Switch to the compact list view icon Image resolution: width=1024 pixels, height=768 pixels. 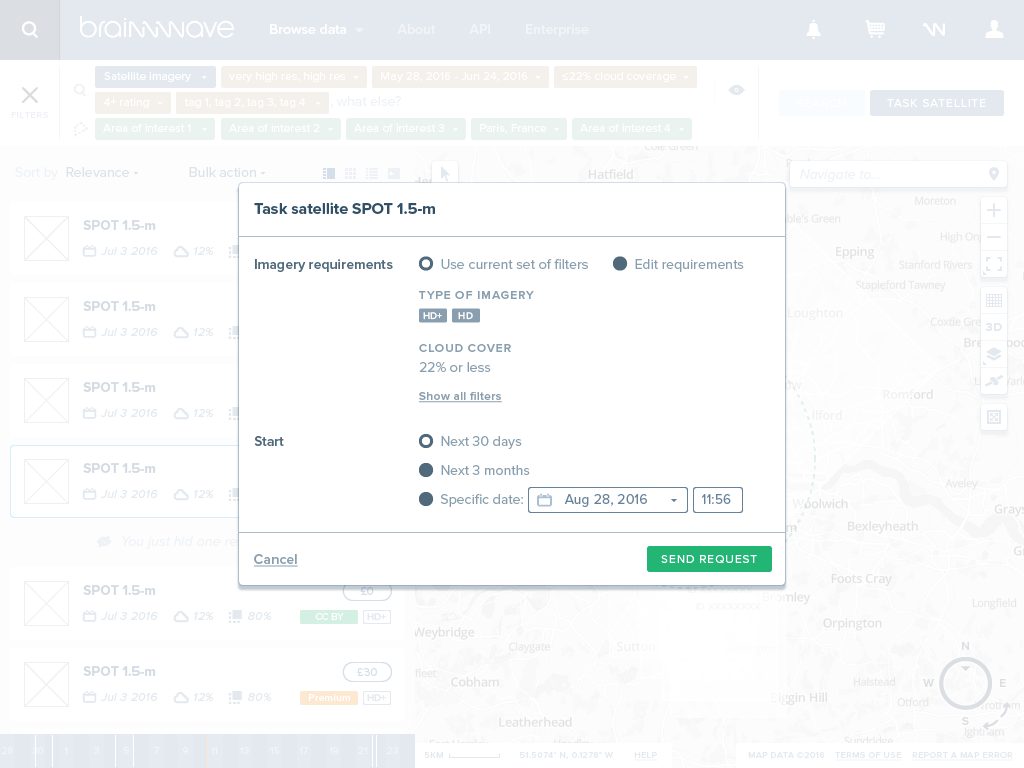pos(372,173)
